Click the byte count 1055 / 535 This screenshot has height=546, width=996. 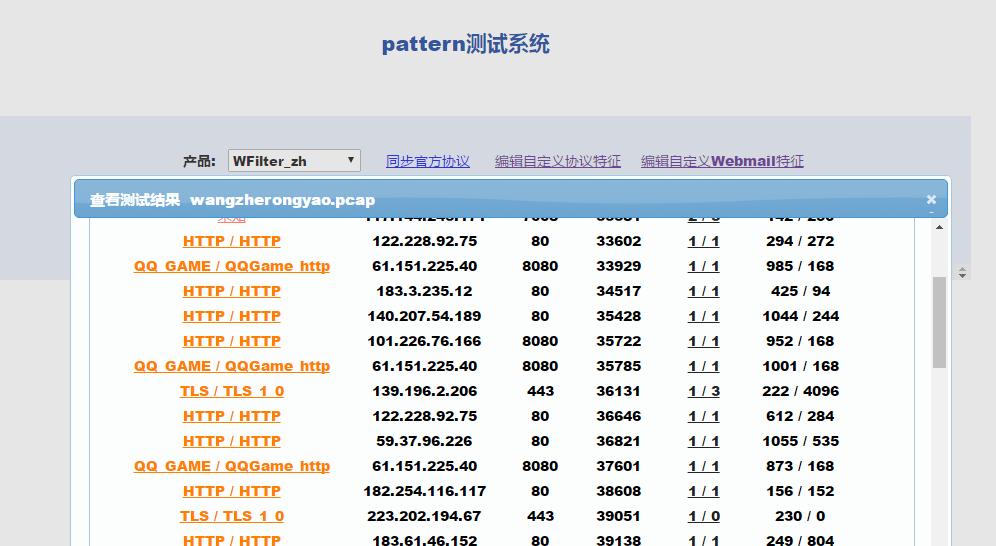tap(800, 441)
